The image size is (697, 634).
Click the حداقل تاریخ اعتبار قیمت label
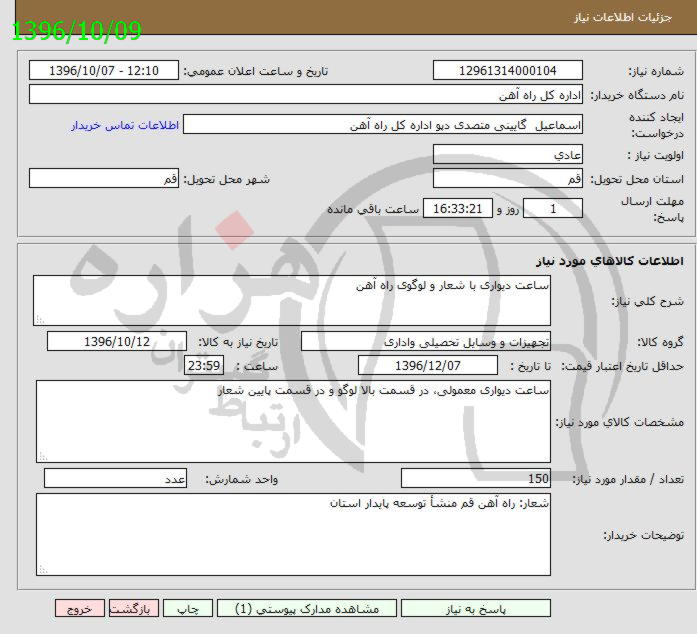[x=622, y=366]
